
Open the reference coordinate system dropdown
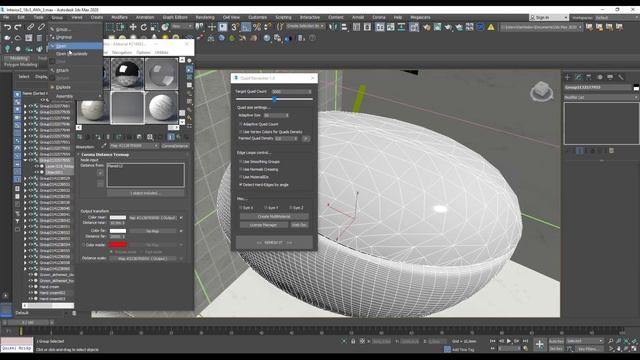click(182, 27)
